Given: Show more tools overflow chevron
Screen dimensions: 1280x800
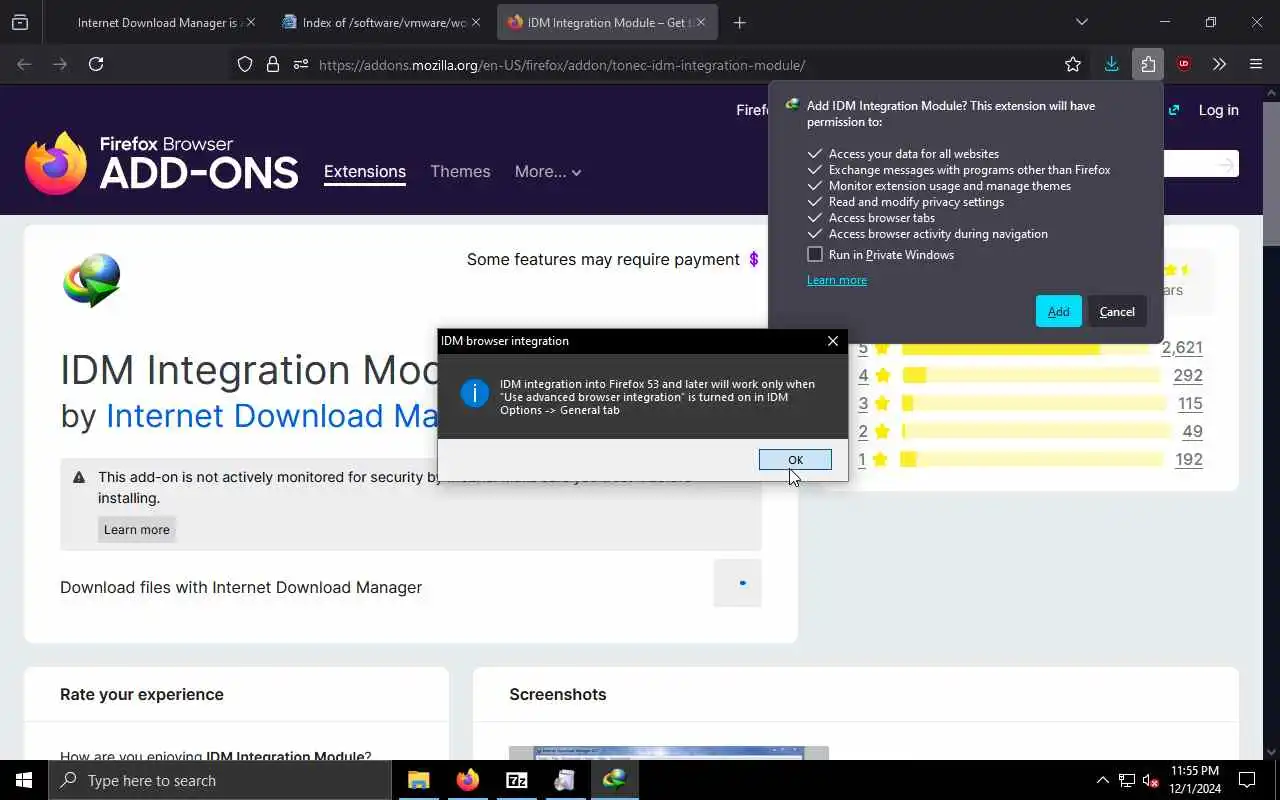Looking at the screenshot, I should coord(1219,64).
